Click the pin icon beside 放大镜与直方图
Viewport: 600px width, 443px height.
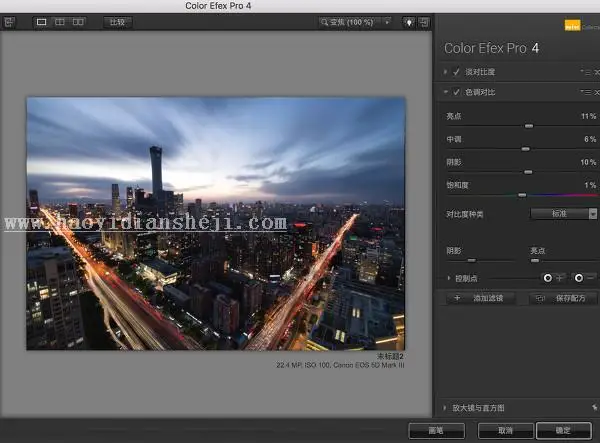(594, 407)
